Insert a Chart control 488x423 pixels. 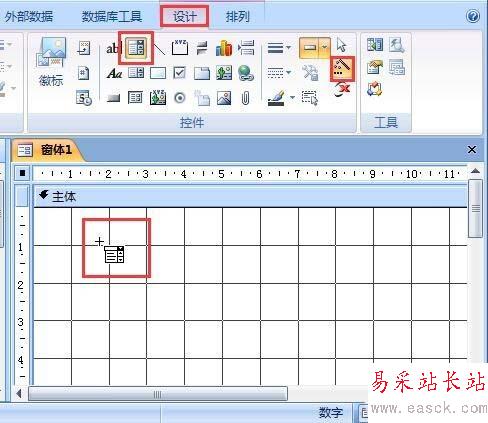[x=224, y=48]
